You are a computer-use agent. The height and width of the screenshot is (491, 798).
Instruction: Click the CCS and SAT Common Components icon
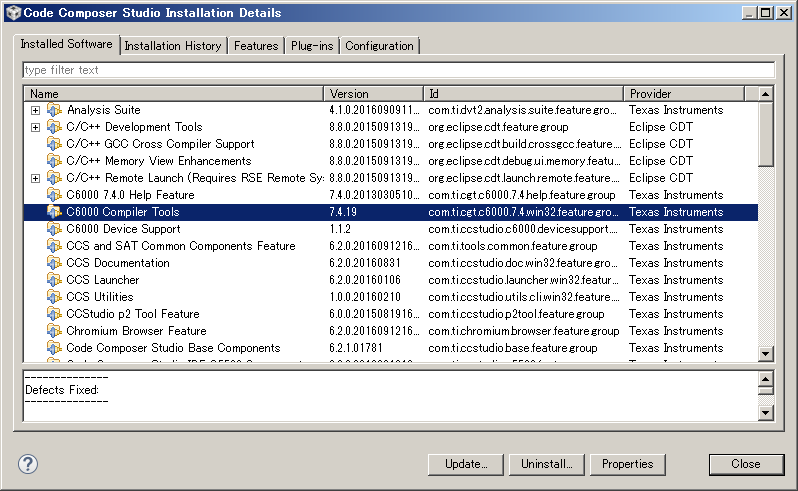pyautogui.click(x=54, y=246)
